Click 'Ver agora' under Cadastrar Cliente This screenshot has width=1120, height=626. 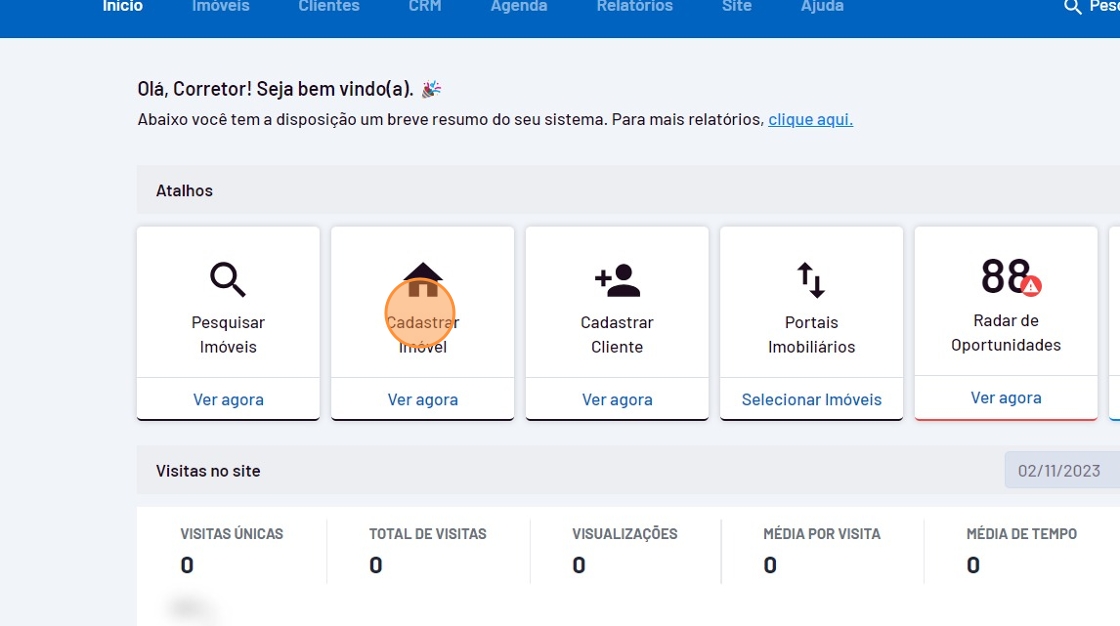[x=617, y=400]
